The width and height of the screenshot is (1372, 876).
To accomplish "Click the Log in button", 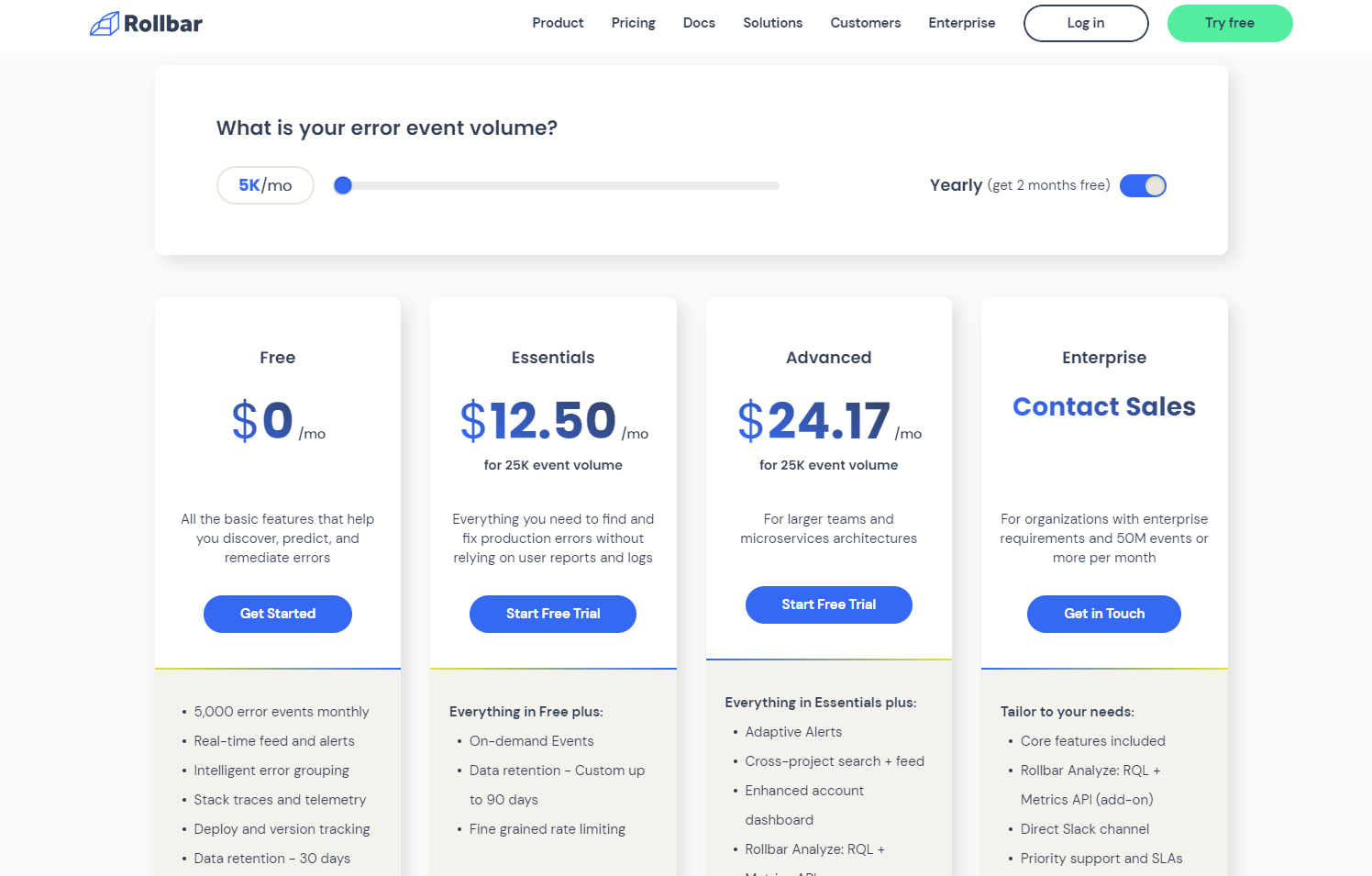I will point(1085,23).
